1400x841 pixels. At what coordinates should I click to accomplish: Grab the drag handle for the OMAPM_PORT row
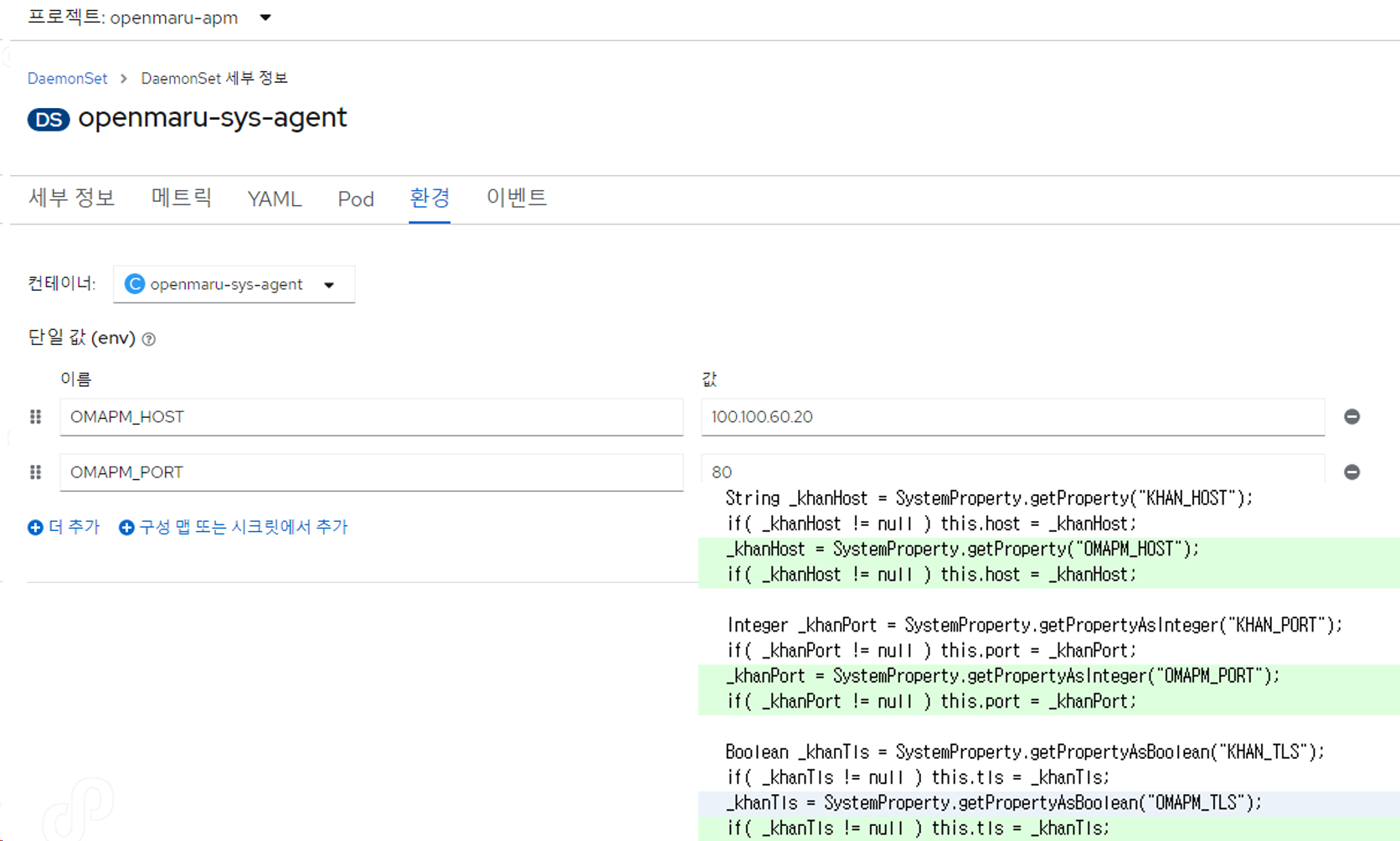tap(35, 472)
